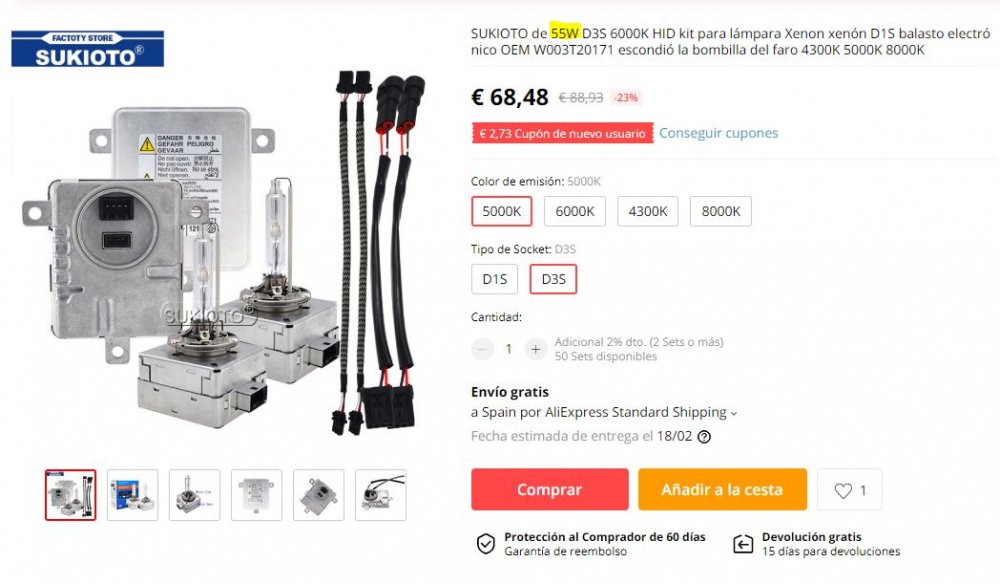Select the single xenon bulb thumbnail
The height and width of the screenshot is (584, 1000).
tap(195, 495)
